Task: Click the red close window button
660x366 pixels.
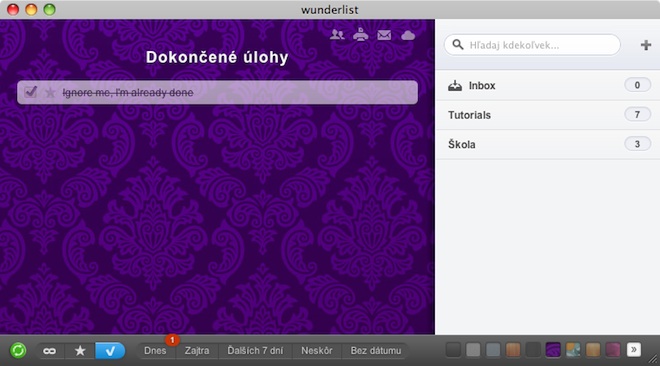Action: point(13,9)
